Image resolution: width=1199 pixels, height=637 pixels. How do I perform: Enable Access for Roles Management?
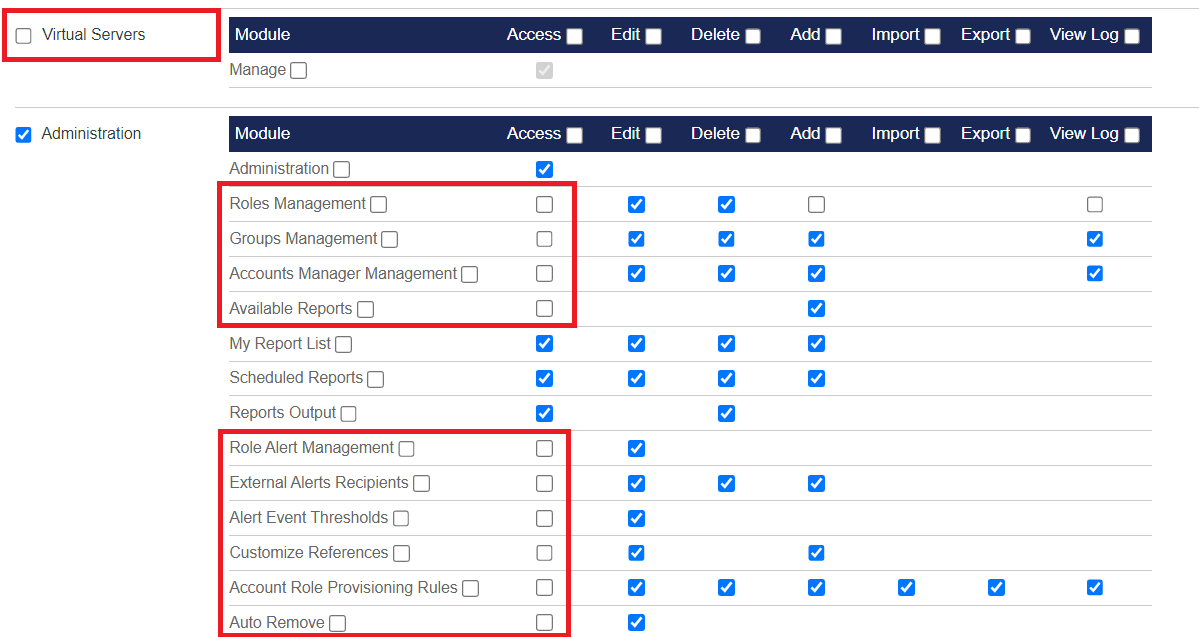click(544, 204)
